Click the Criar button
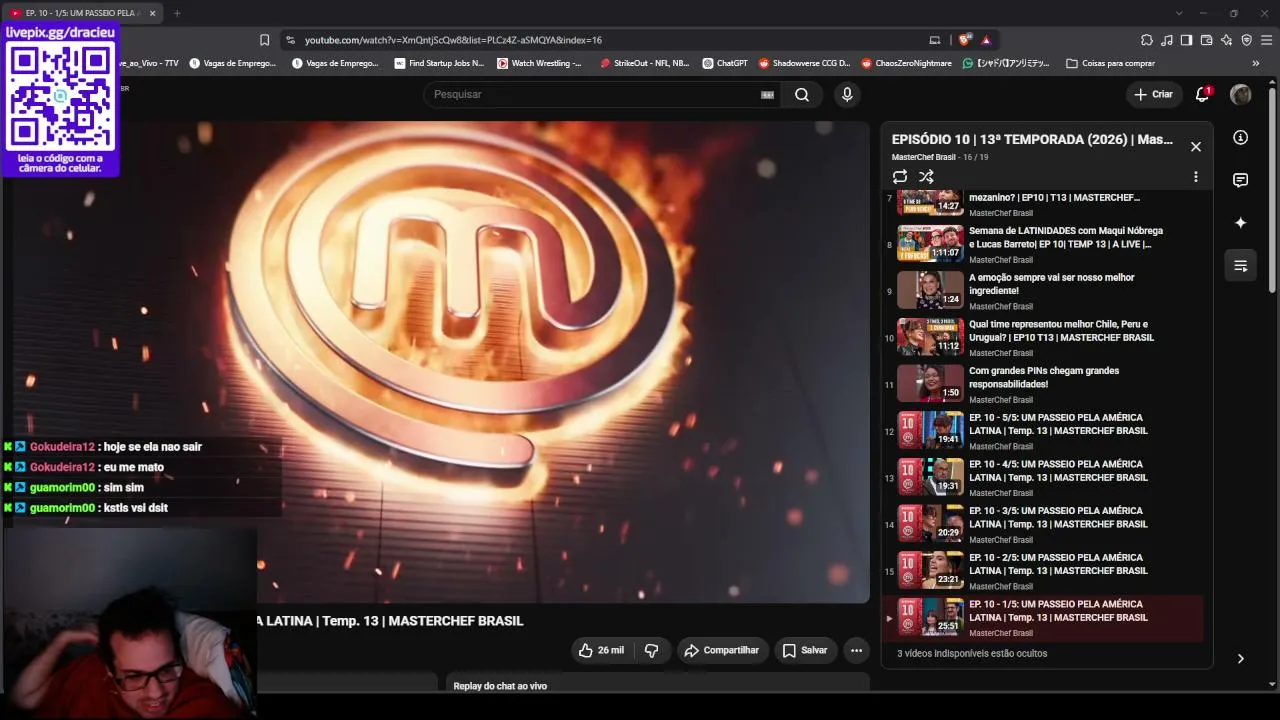The width and height of the screenshot is (1280, 720). [x=1153, y=94]
